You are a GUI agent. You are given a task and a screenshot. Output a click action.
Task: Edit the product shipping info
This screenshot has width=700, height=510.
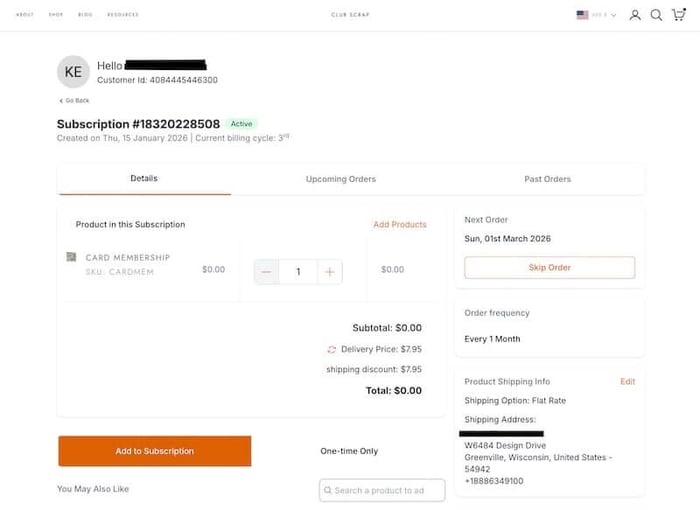(x=627, y=382)
